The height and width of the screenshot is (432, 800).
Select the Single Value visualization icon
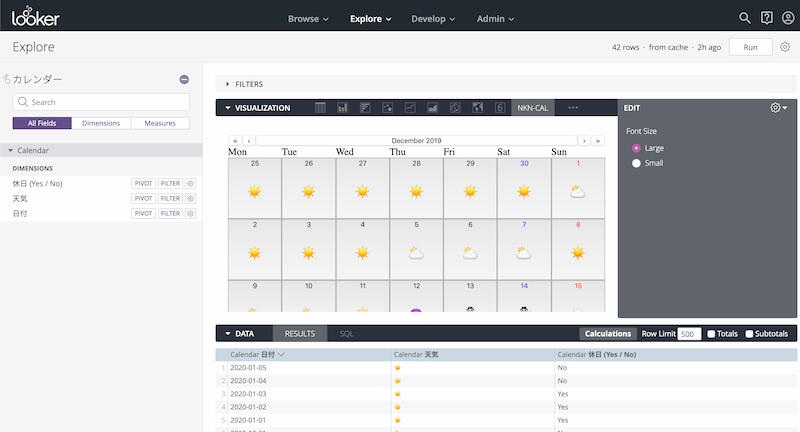499,108
